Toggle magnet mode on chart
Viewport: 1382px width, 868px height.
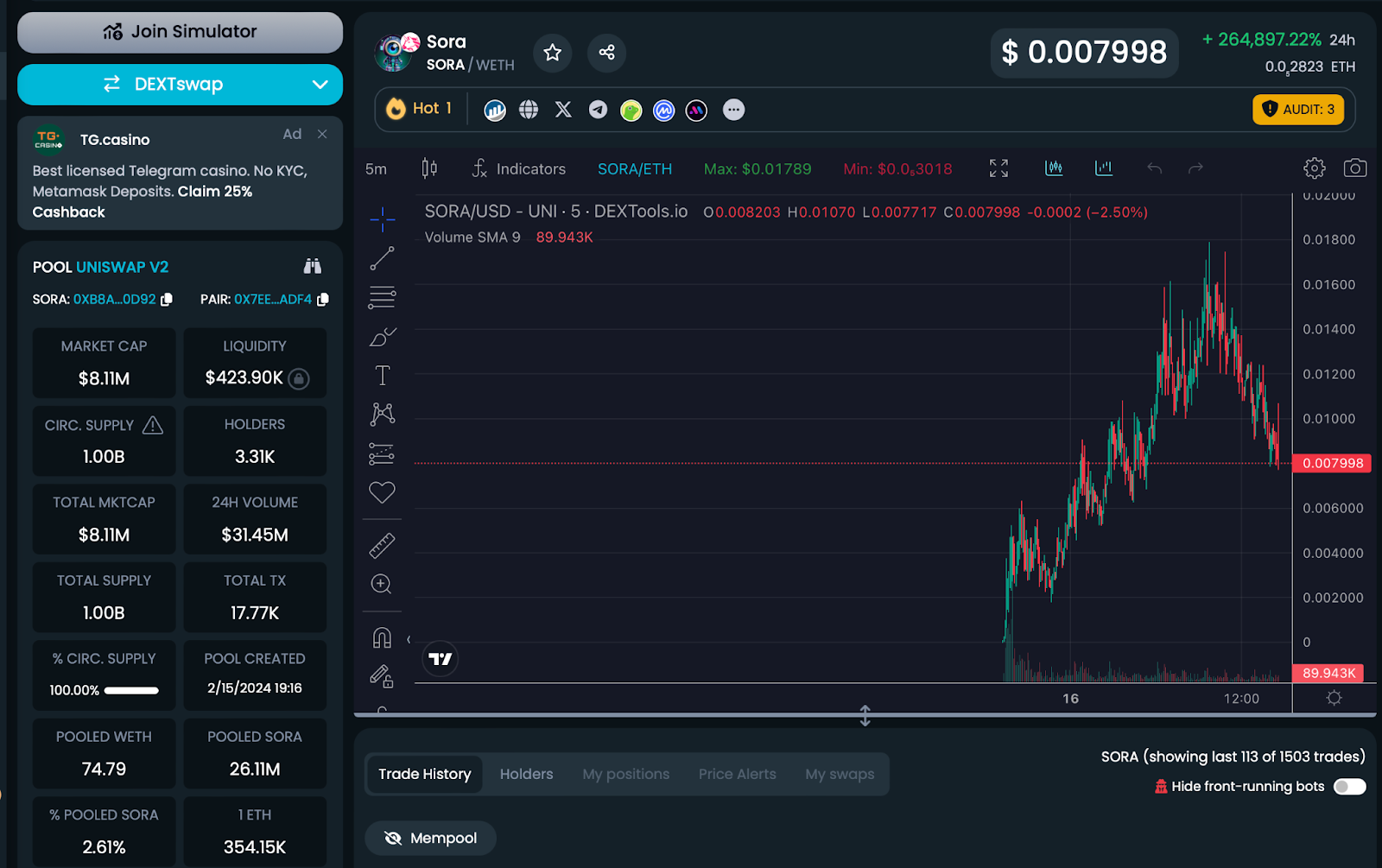click(382, 637)
